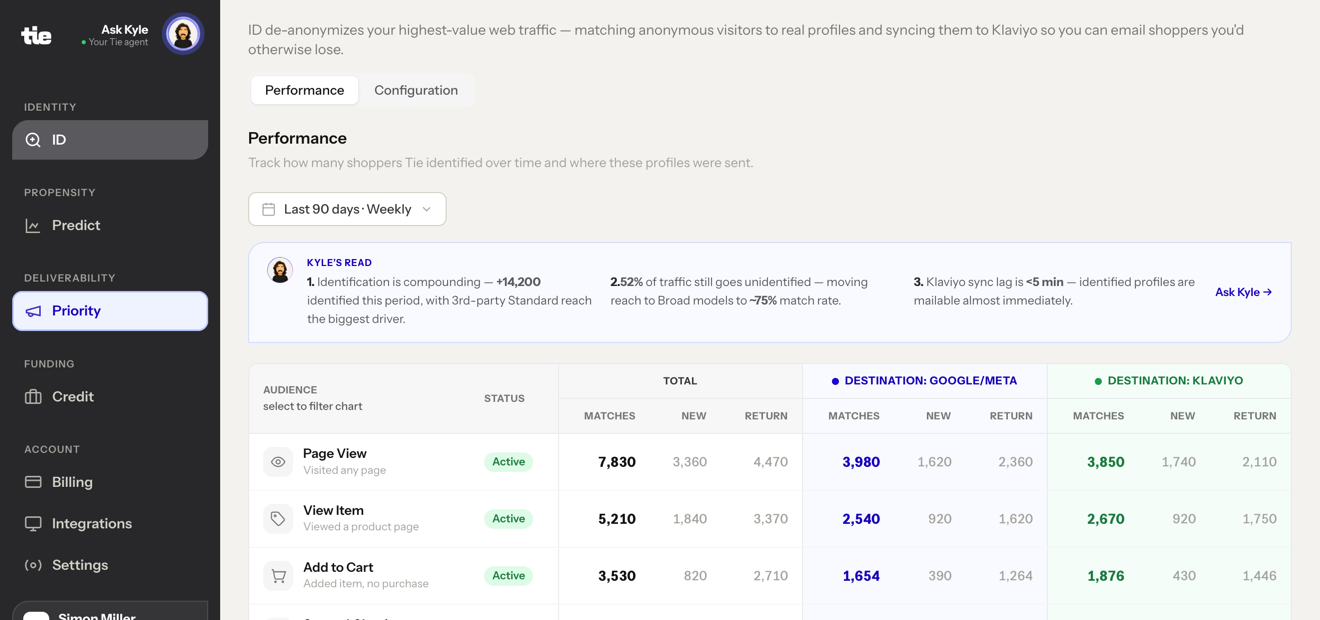Click the ID magnifier icon

coord(33,140)
